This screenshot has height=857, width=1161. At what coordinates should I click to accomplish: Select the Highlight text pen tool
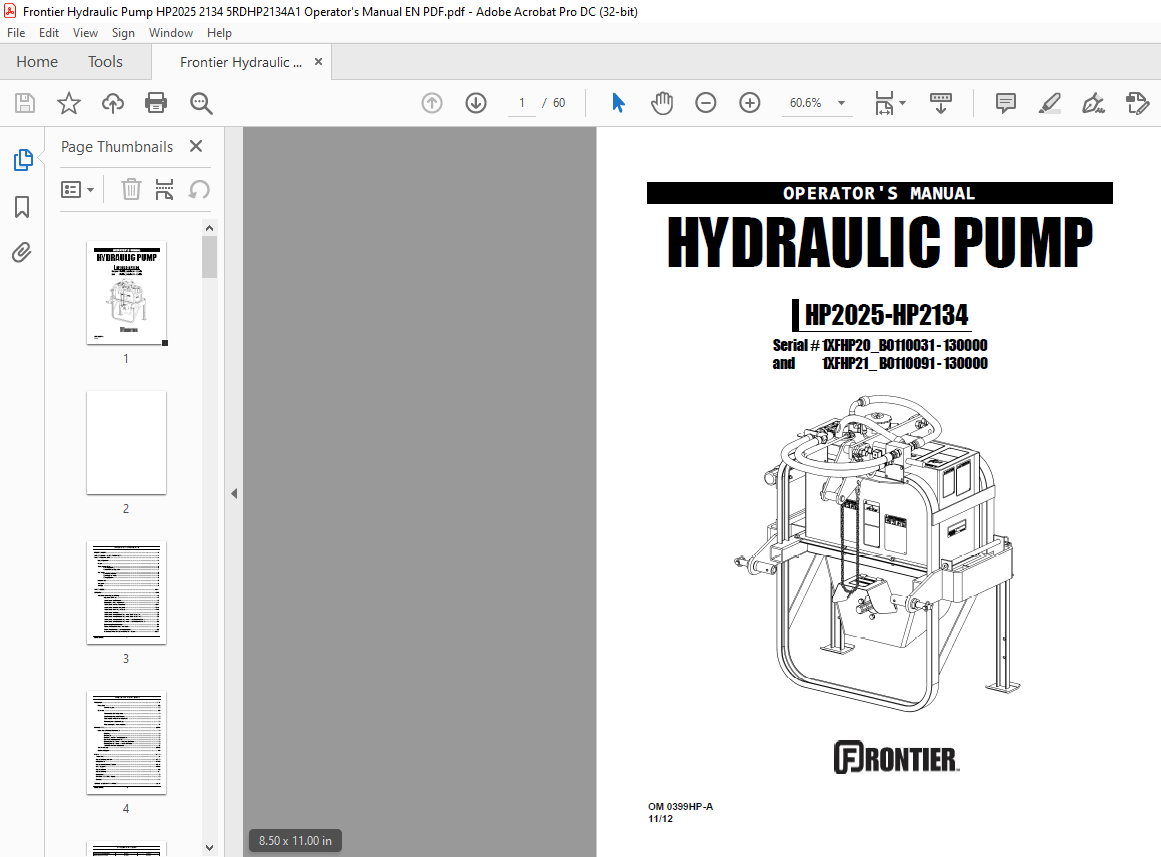click(1049, 103)
